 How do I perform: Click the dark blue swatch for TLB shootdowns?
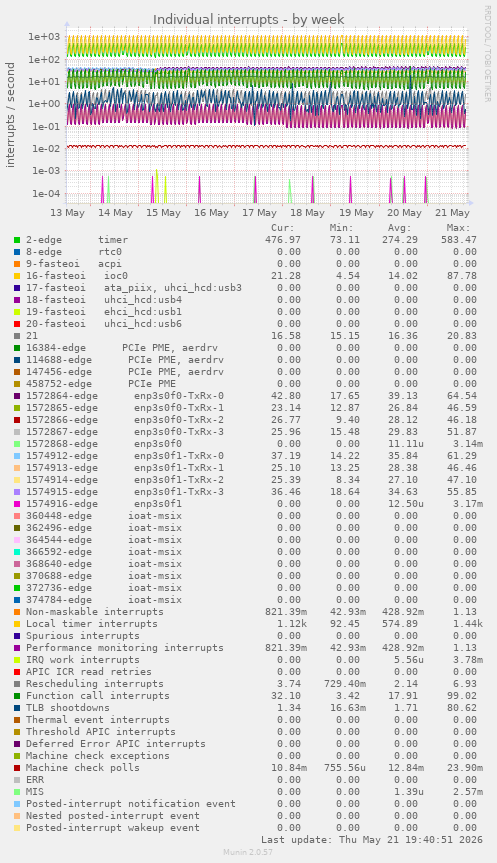pyautogui.click(x=17, y=708)
